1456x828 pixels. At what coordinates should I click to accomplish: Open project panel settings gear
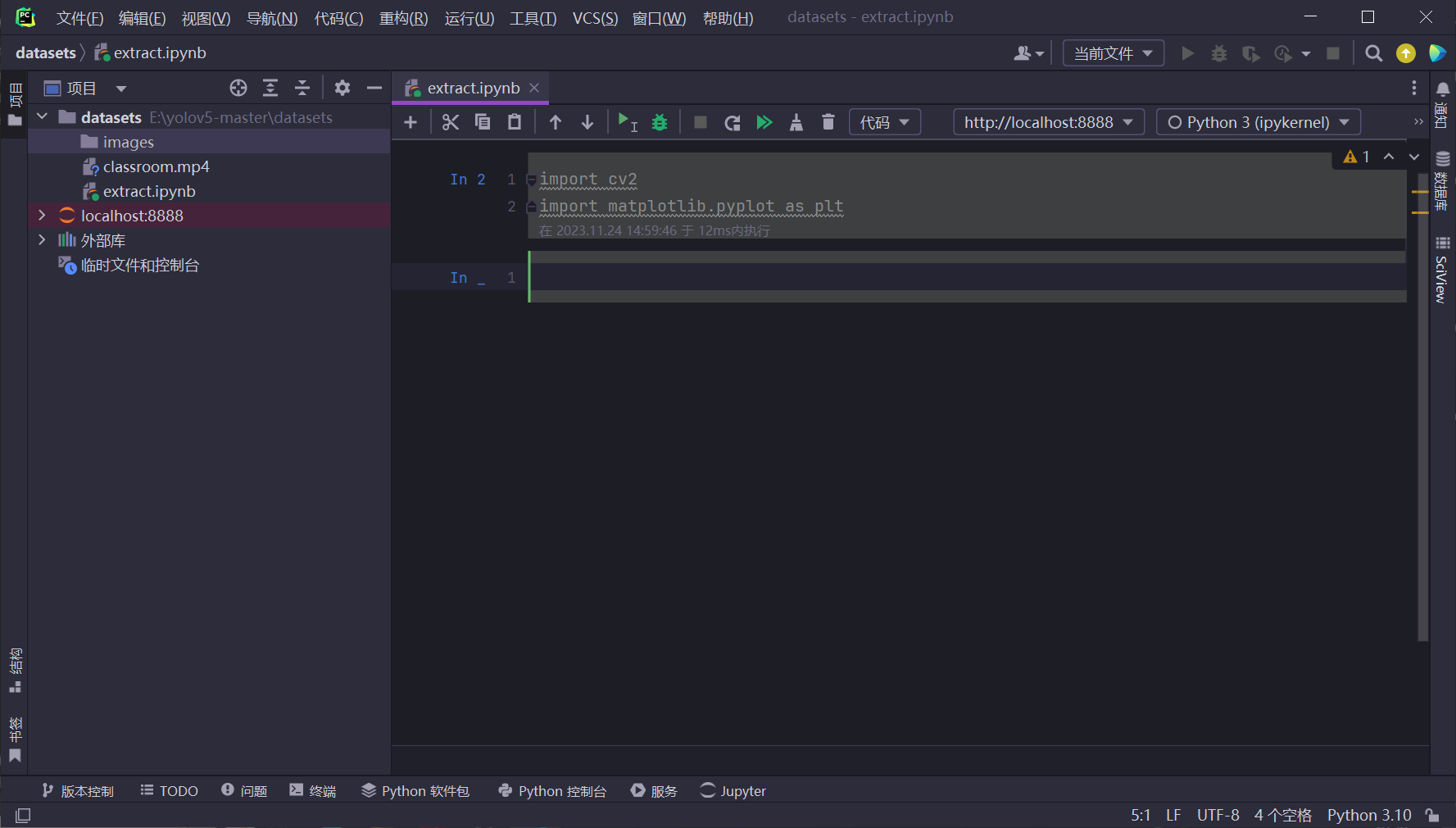[342, 88]
